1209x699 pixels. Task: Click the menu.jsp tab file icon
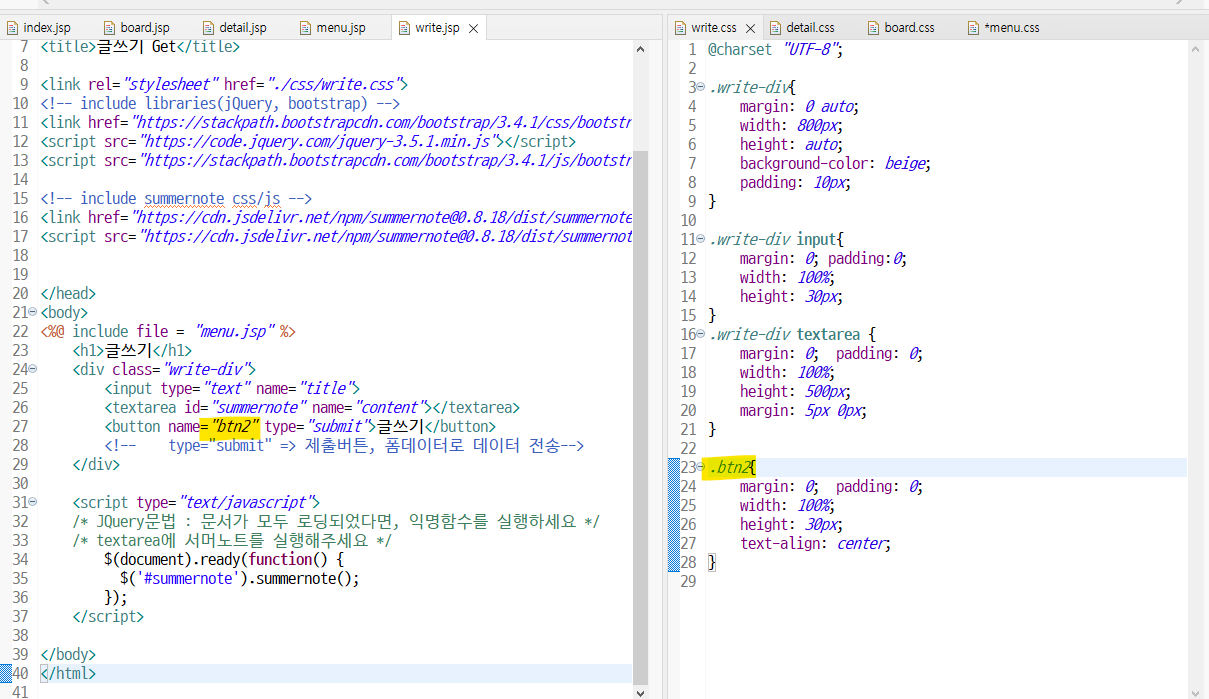point(305,28)
